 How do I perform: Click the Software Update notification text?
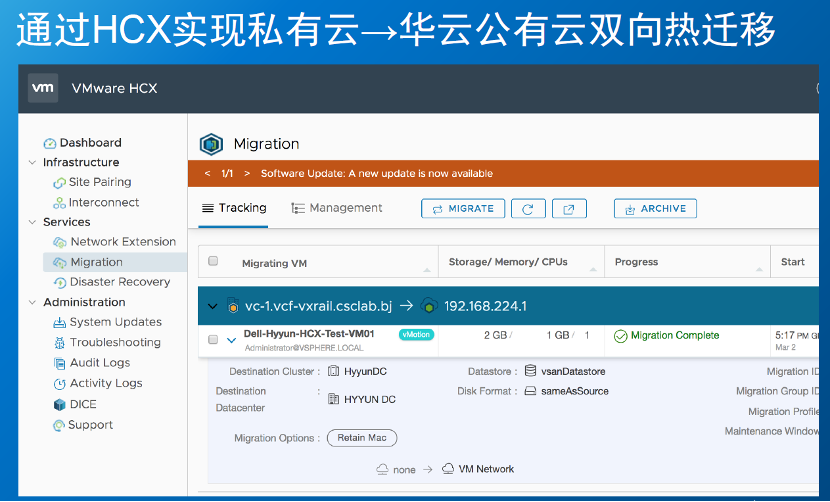coord(376,174)
